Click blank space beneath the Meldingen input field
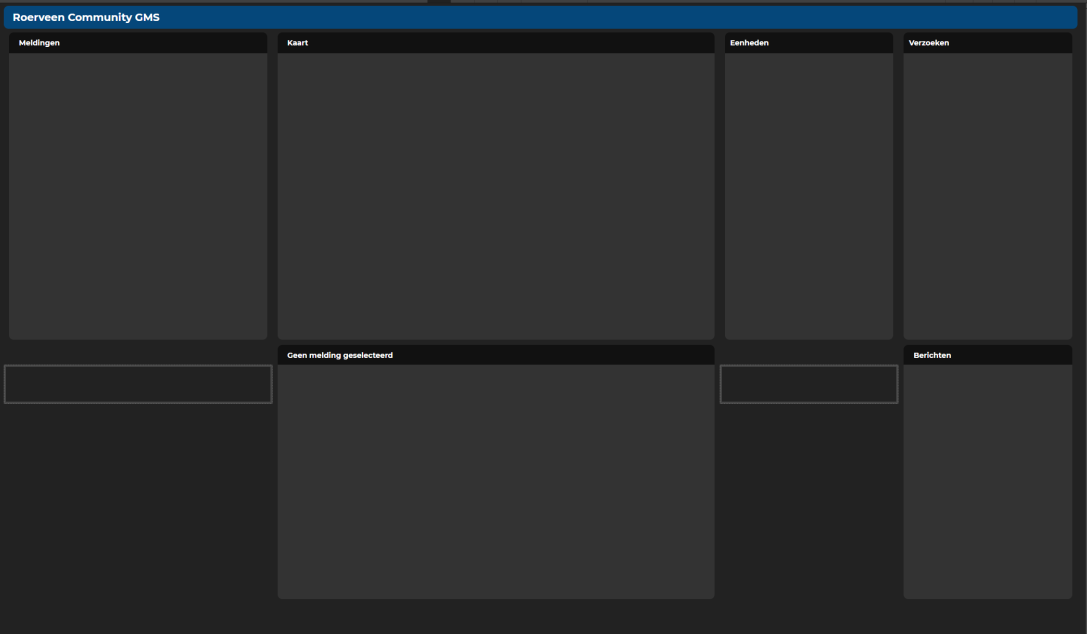This screenshot has width=1087, height=634. [x=138, y=500]
